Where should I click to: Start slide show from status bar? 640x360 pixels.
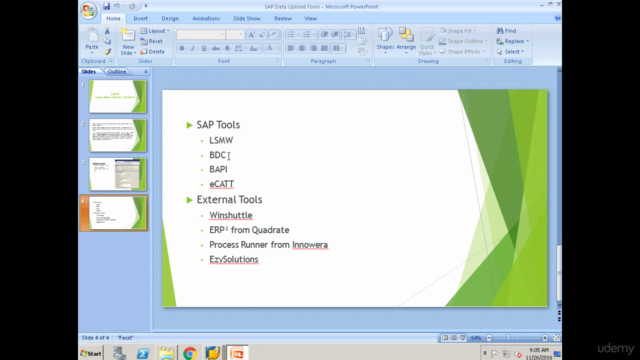coord(462,338)
